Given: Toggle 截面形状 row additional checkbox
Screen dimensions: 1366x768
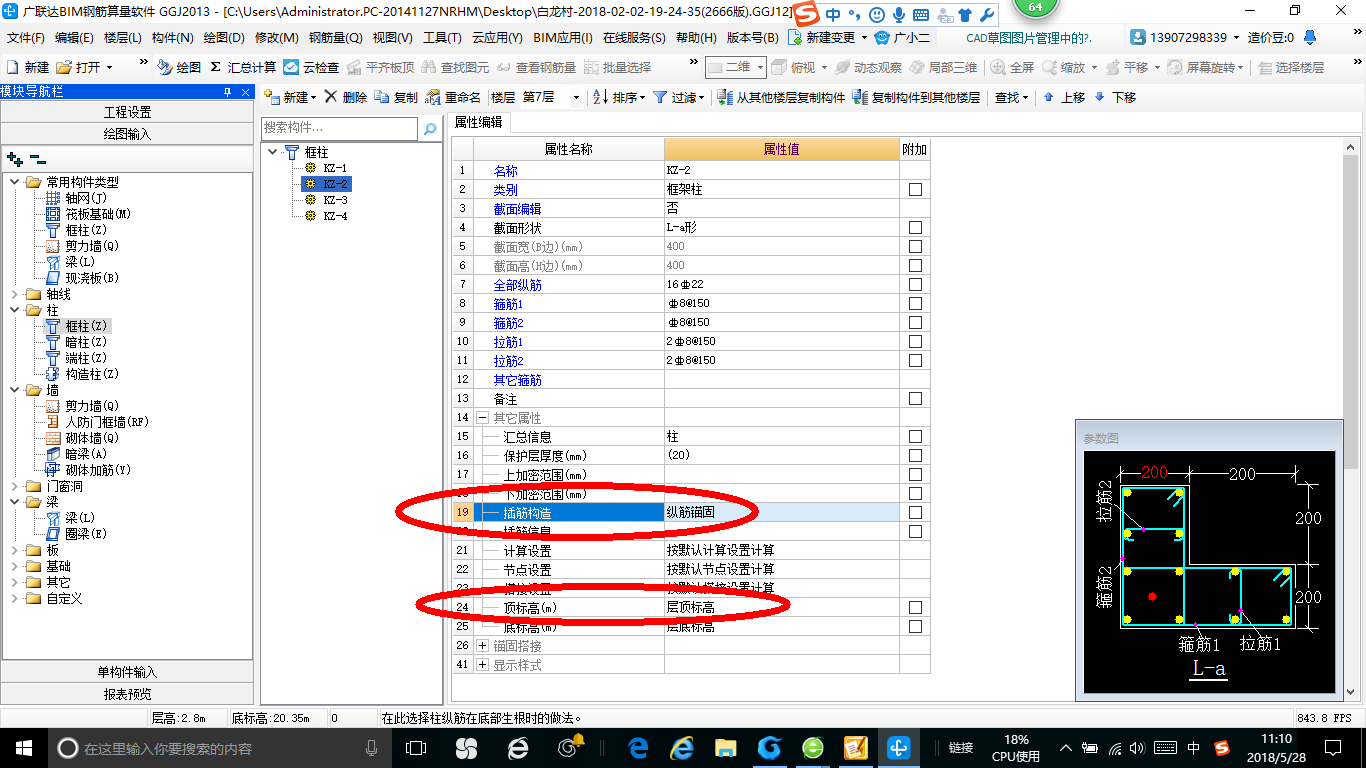Looking at the screenshot, I should coord(915,228).
